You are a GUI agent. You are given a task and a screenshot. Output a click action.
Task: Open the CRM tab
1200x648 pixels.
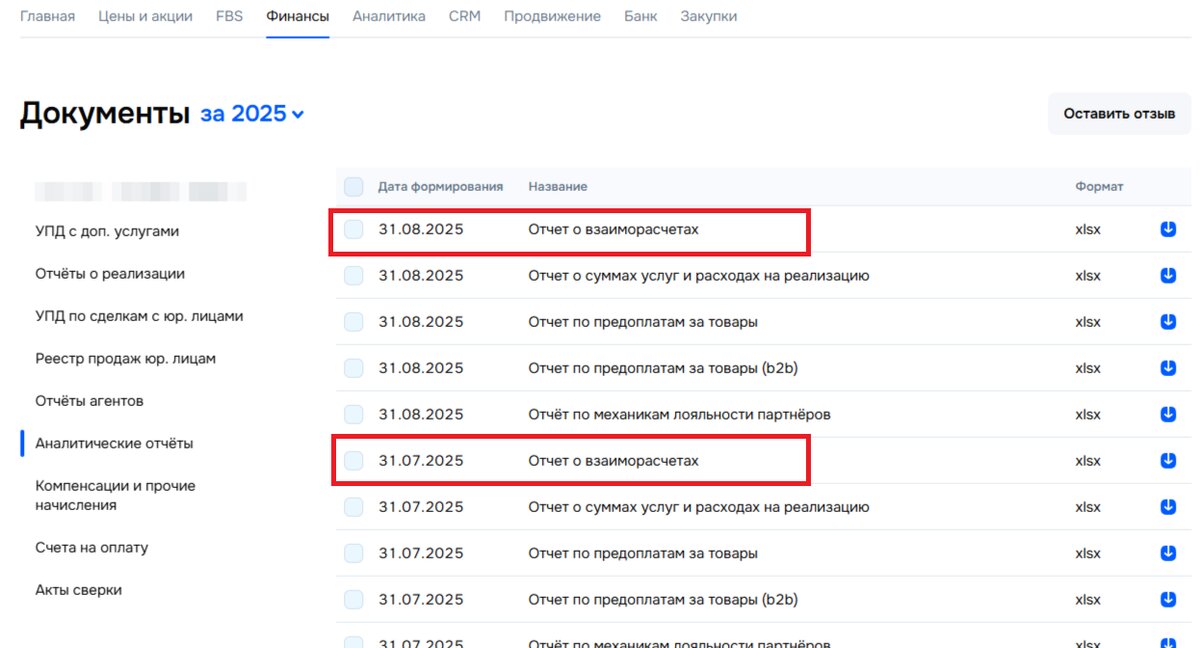(x=465, y=16)
